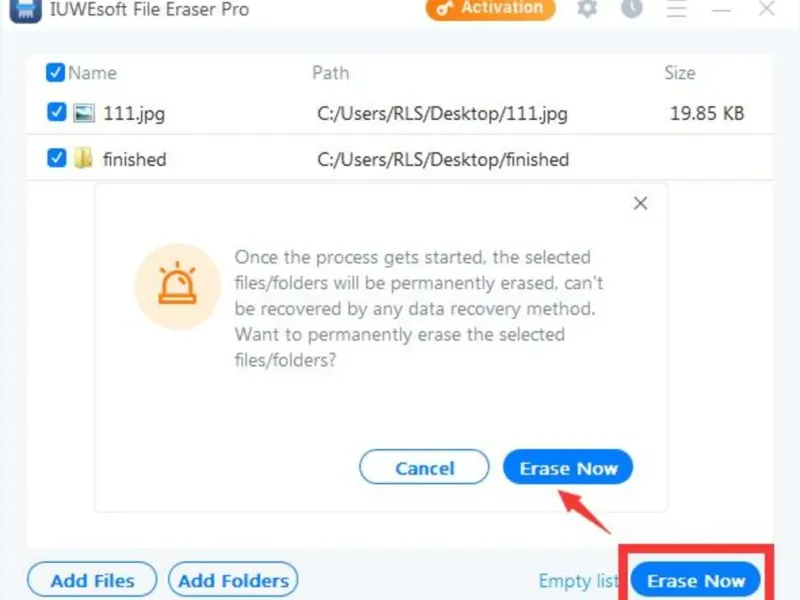Viewport: 800px width, 600px height.
Task: Uncheck the finished folder checkbox
Action: [56, 158]
